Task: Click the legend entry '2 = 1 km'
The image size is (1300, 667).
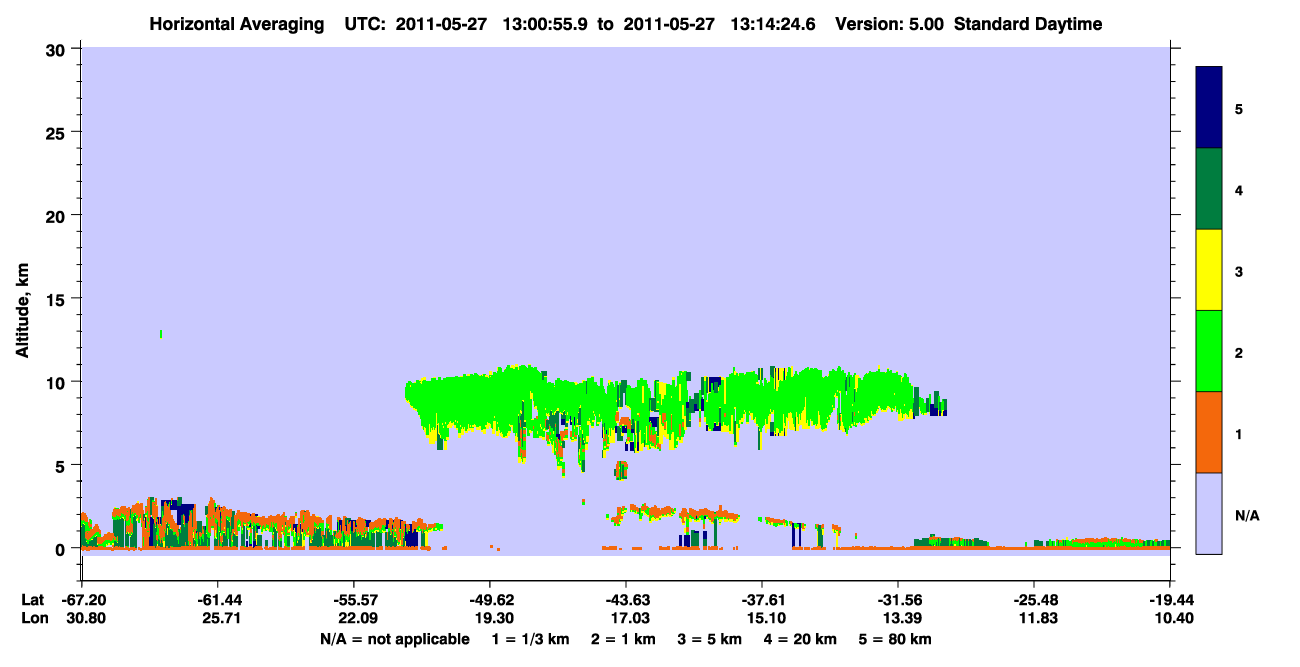Action: tap(625, 639)
